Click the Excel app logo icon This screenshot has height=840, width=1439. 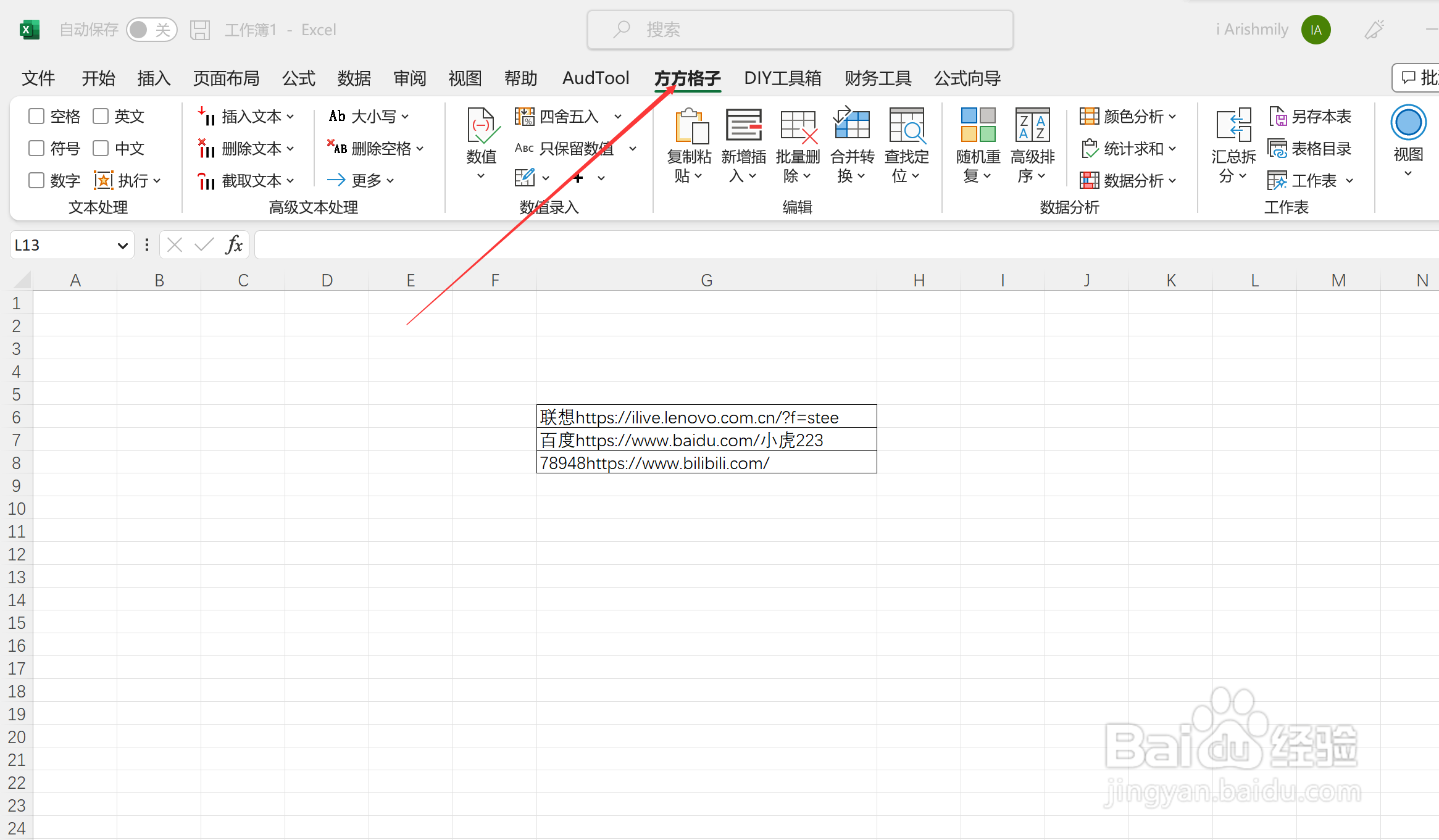29,30
